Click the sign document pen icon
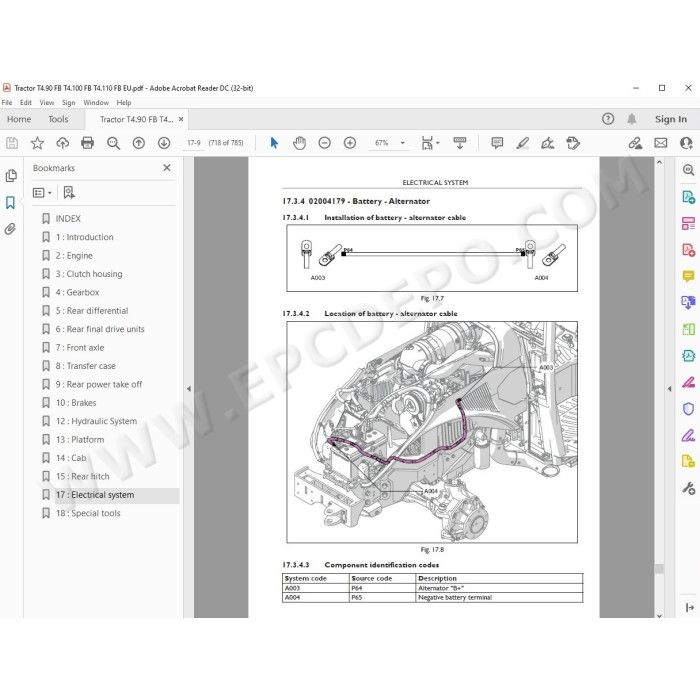 click(547, 143)
